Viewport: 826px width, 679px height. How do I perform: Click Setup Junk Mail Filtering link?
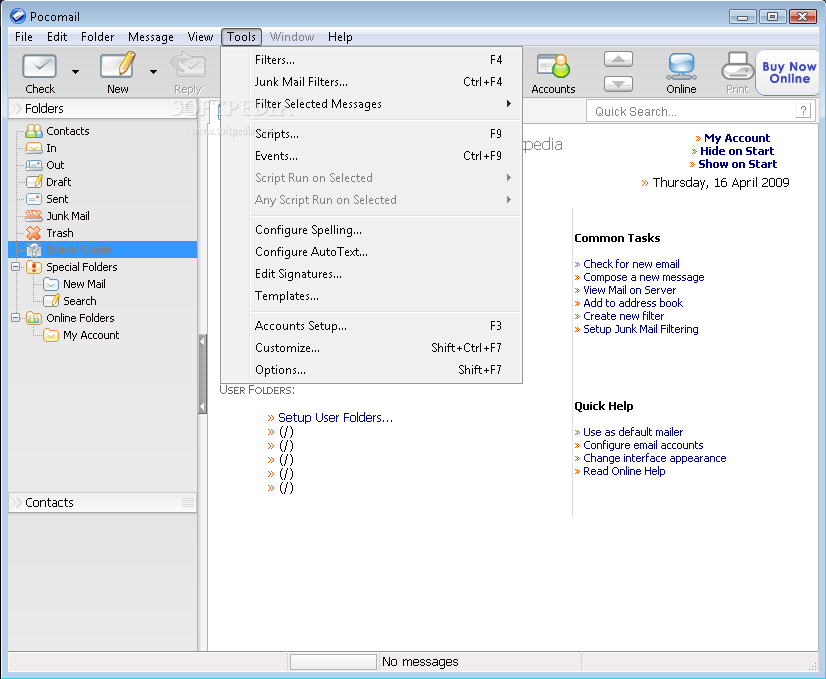pyautogui.click(x=641, y=329)
